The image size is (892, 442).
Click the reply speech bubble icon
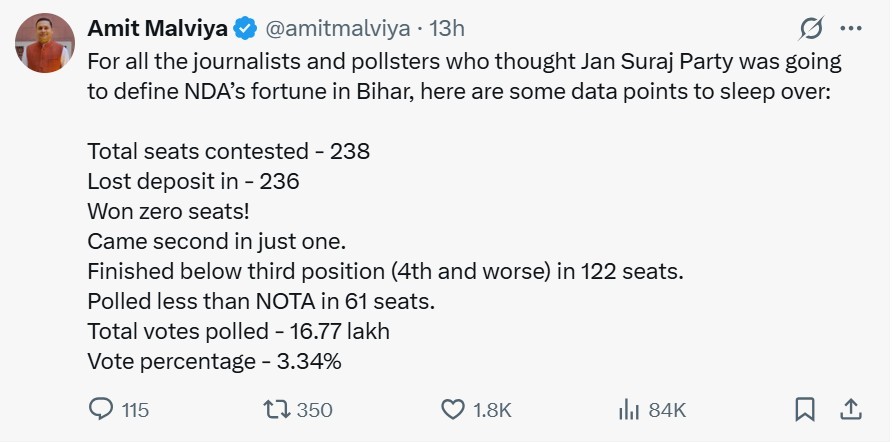tap(101, 409)
